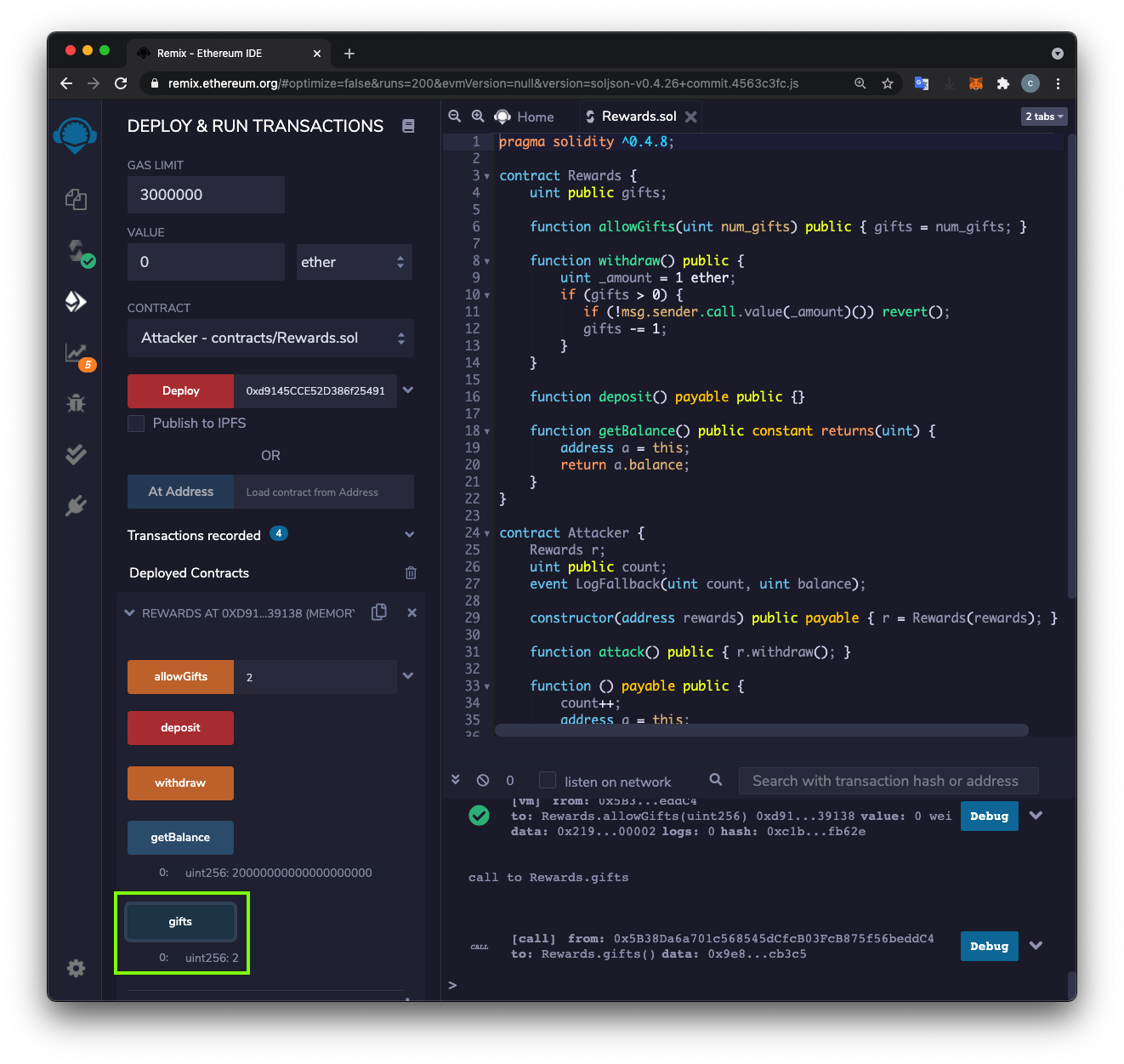
Task: Click the allowGifts argument input field
Action: 315,677
